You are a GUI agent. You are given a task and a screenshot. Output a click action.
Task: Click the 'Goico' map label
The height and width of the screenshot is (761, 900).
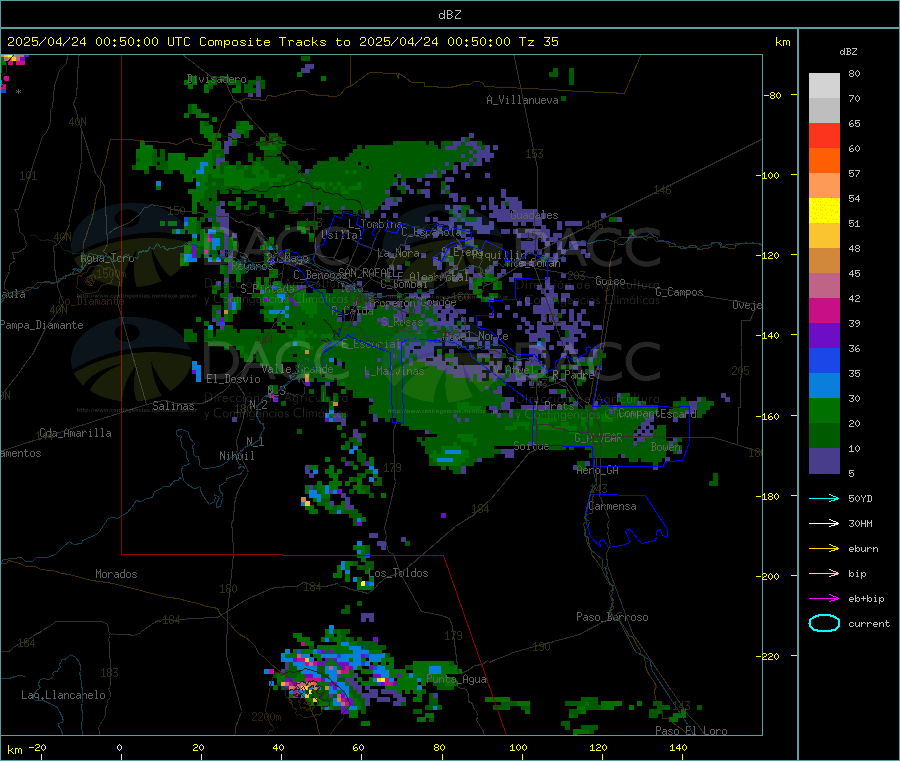[x=610, y=281]
